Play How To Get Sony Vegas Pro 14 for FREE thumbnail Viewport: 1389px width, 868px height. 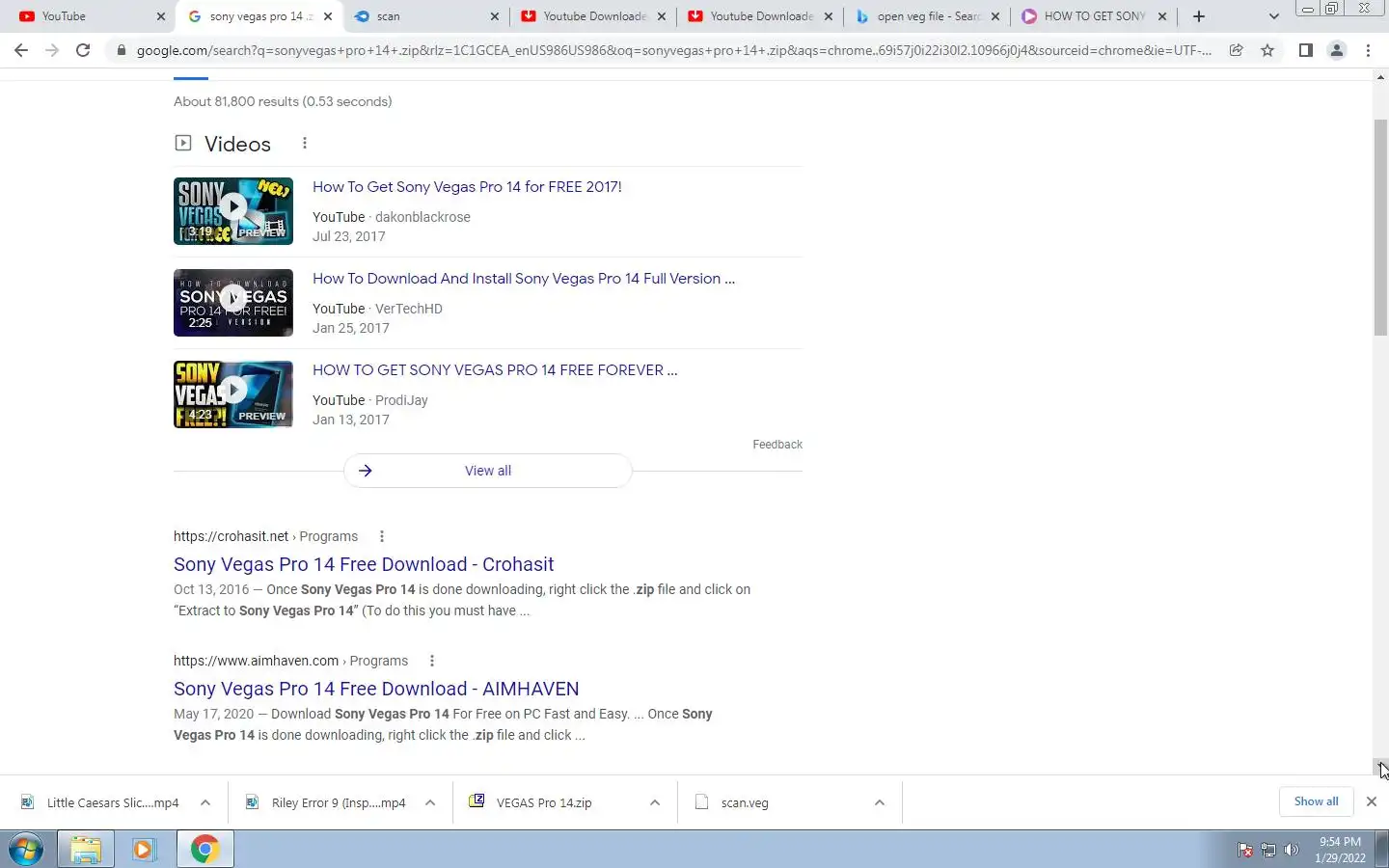click(233, 211)
